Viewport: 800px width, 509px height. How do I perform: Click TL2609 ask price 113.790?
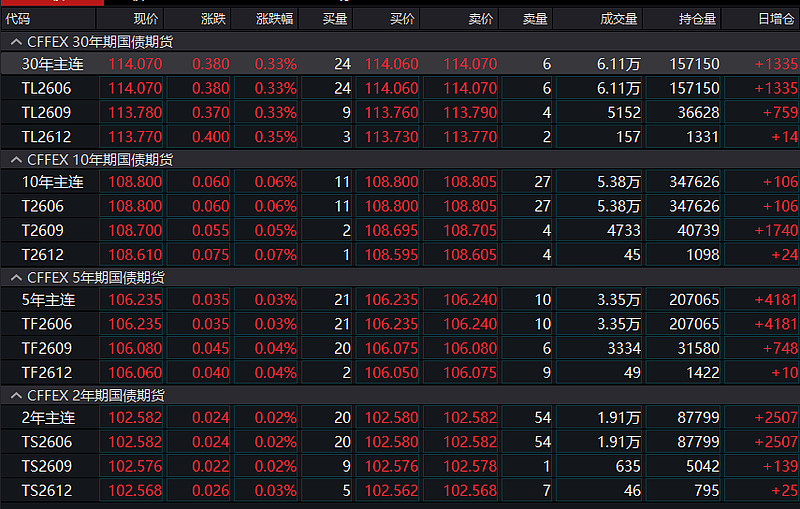[470, 112]
